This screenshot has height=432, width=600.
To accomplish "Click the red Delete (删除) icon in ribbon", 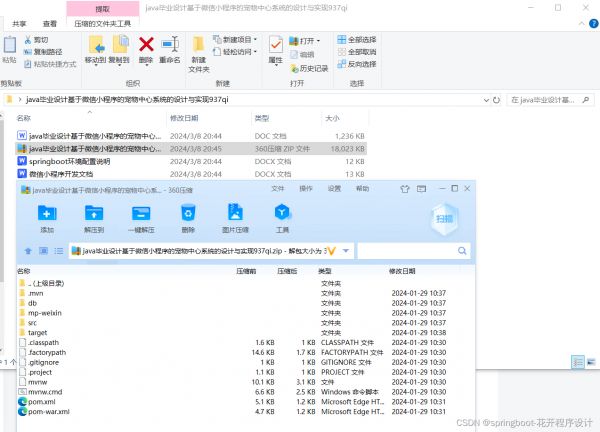I will point(146,44).
